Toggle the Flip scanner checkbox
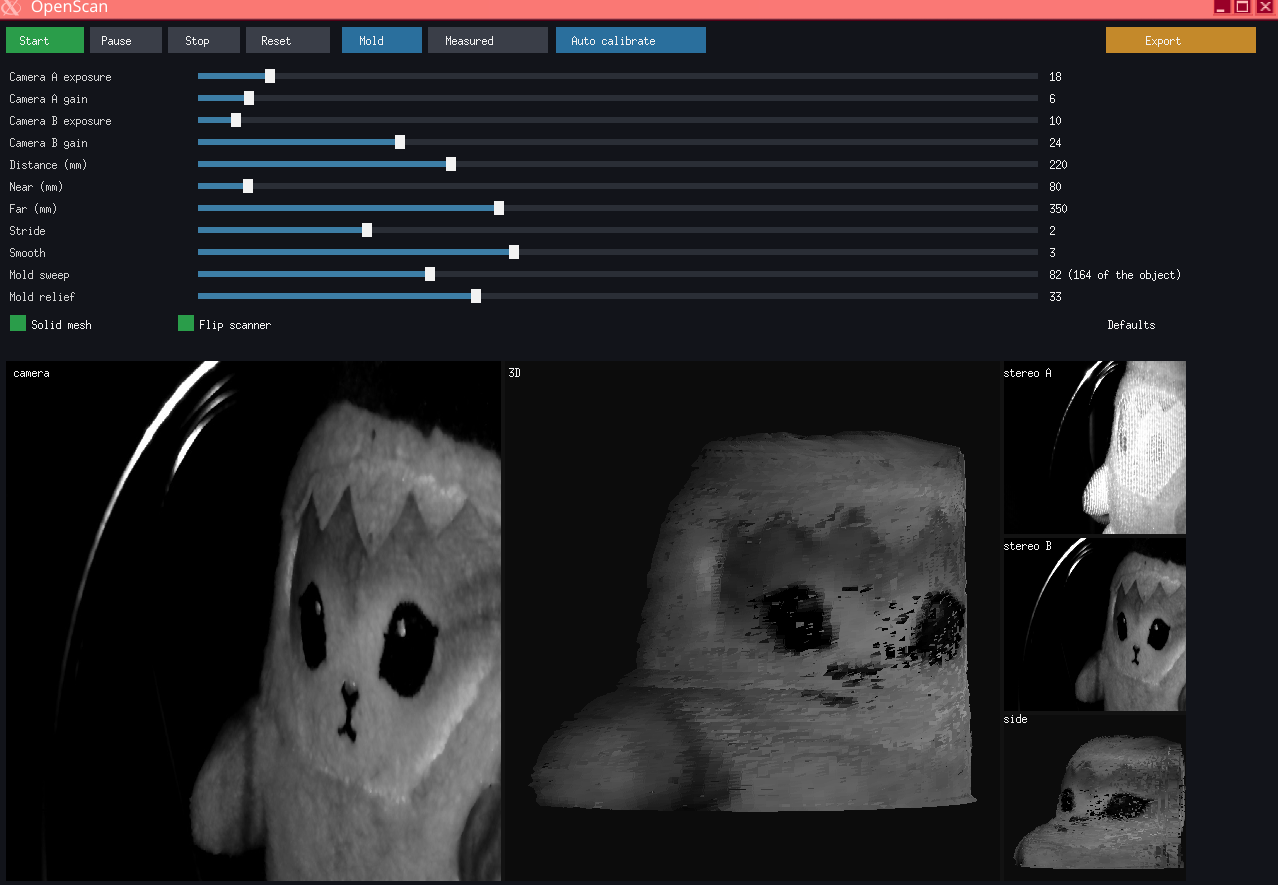Image resolution: width=1278 pixels, height=885 pixels. 186,323
